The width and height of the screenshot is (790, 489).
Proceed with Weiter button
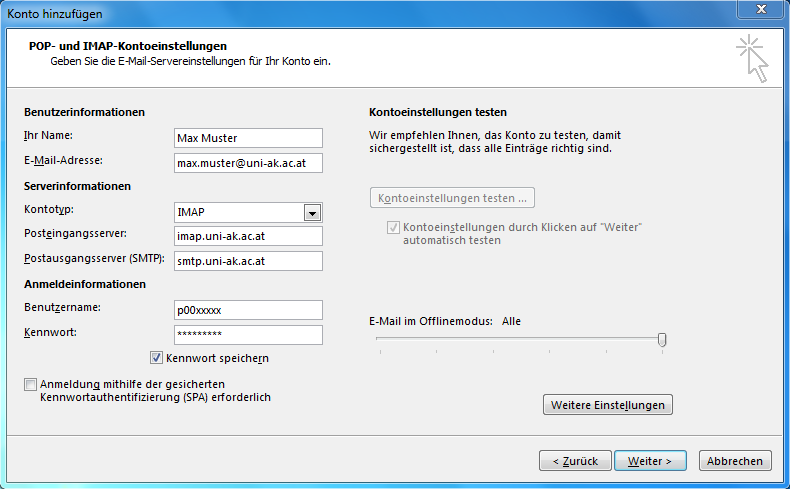pos(650,461)
